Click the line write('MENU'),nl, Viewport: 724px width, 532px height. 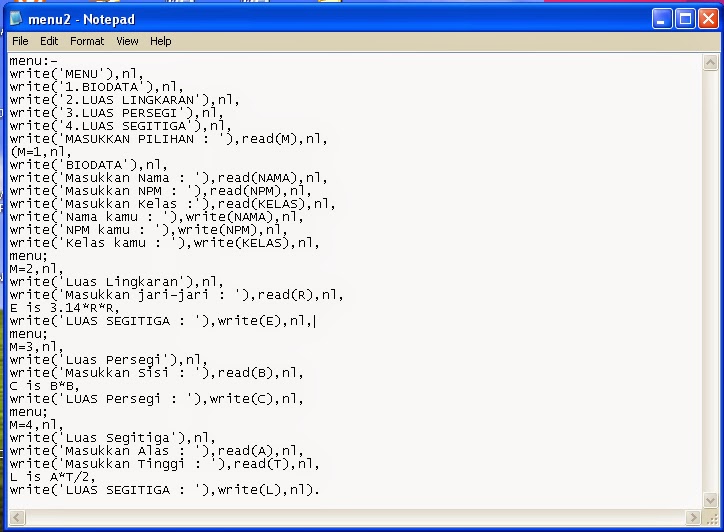[x=76, y=74]
